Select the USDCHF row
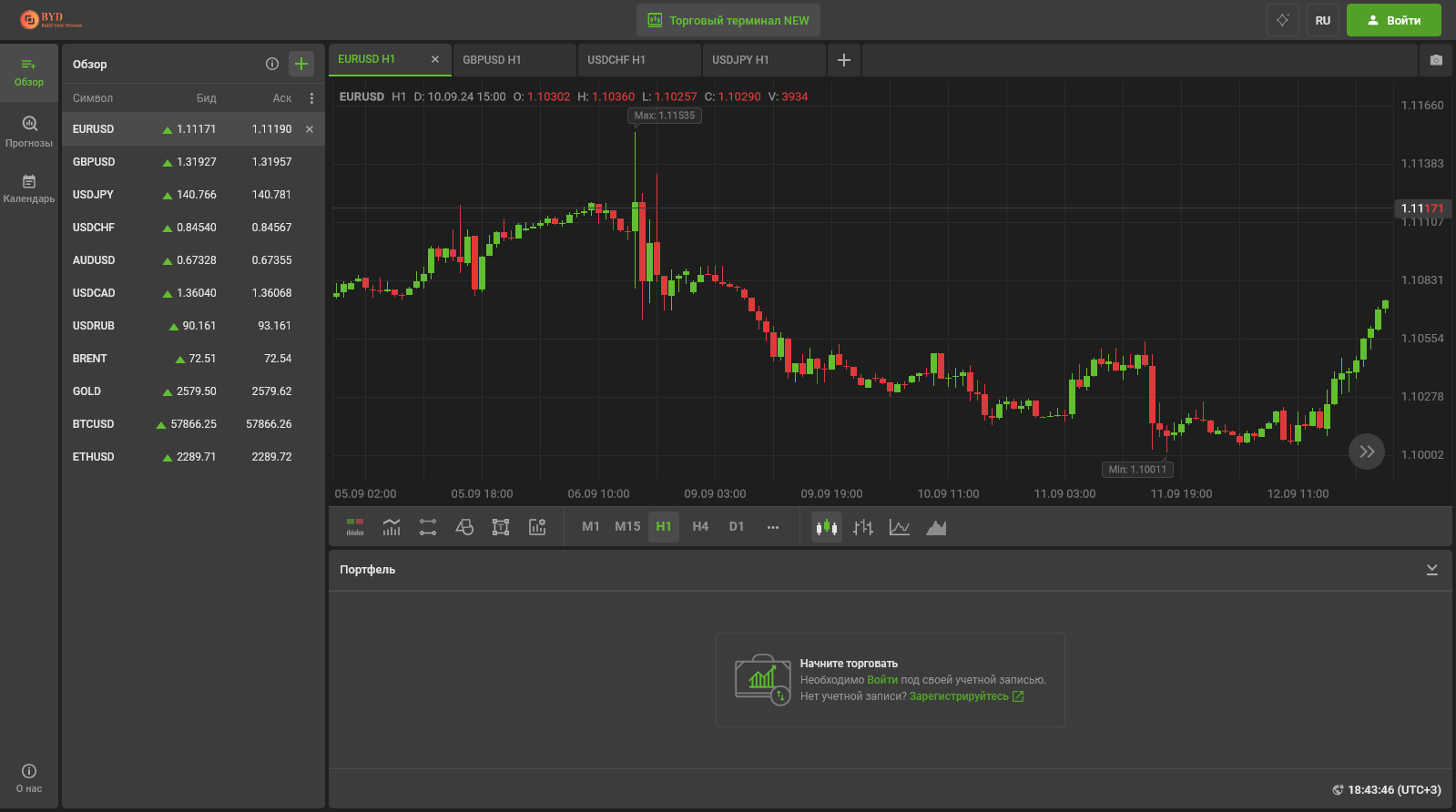 point(193,228)
